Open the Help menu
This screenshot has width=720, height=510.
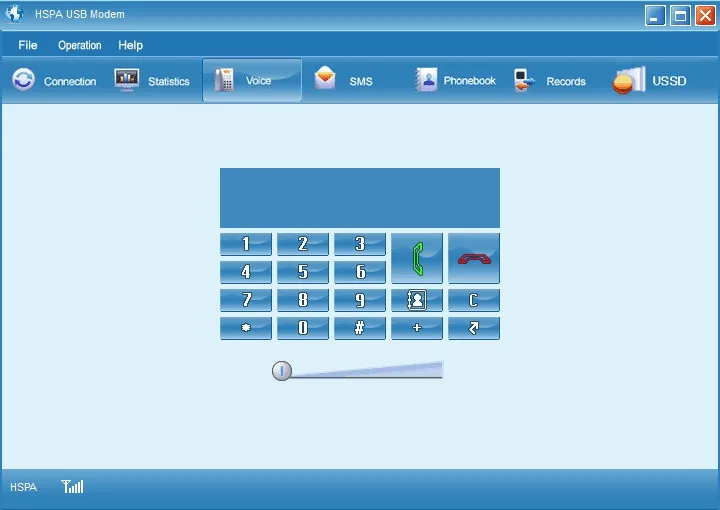coord(130,45)
